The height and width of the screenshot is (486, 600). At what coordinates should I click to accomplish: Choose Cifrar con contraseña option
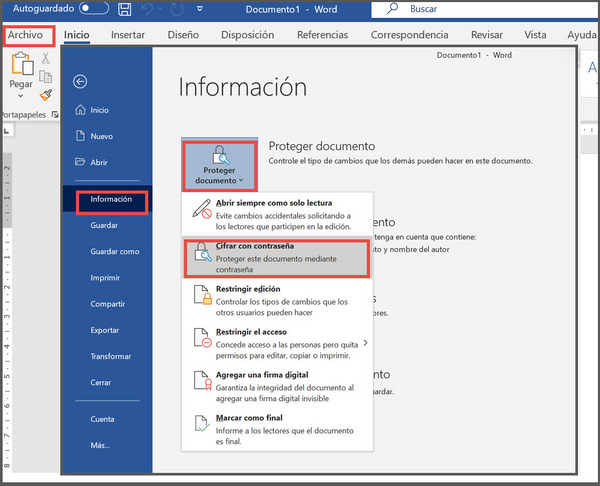click(x=277, y=257)
